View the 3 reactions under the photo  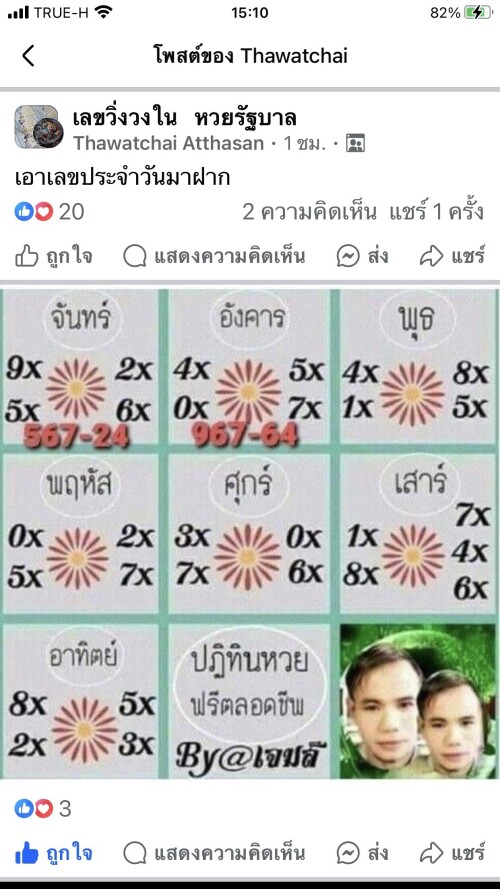pos(43,808)
